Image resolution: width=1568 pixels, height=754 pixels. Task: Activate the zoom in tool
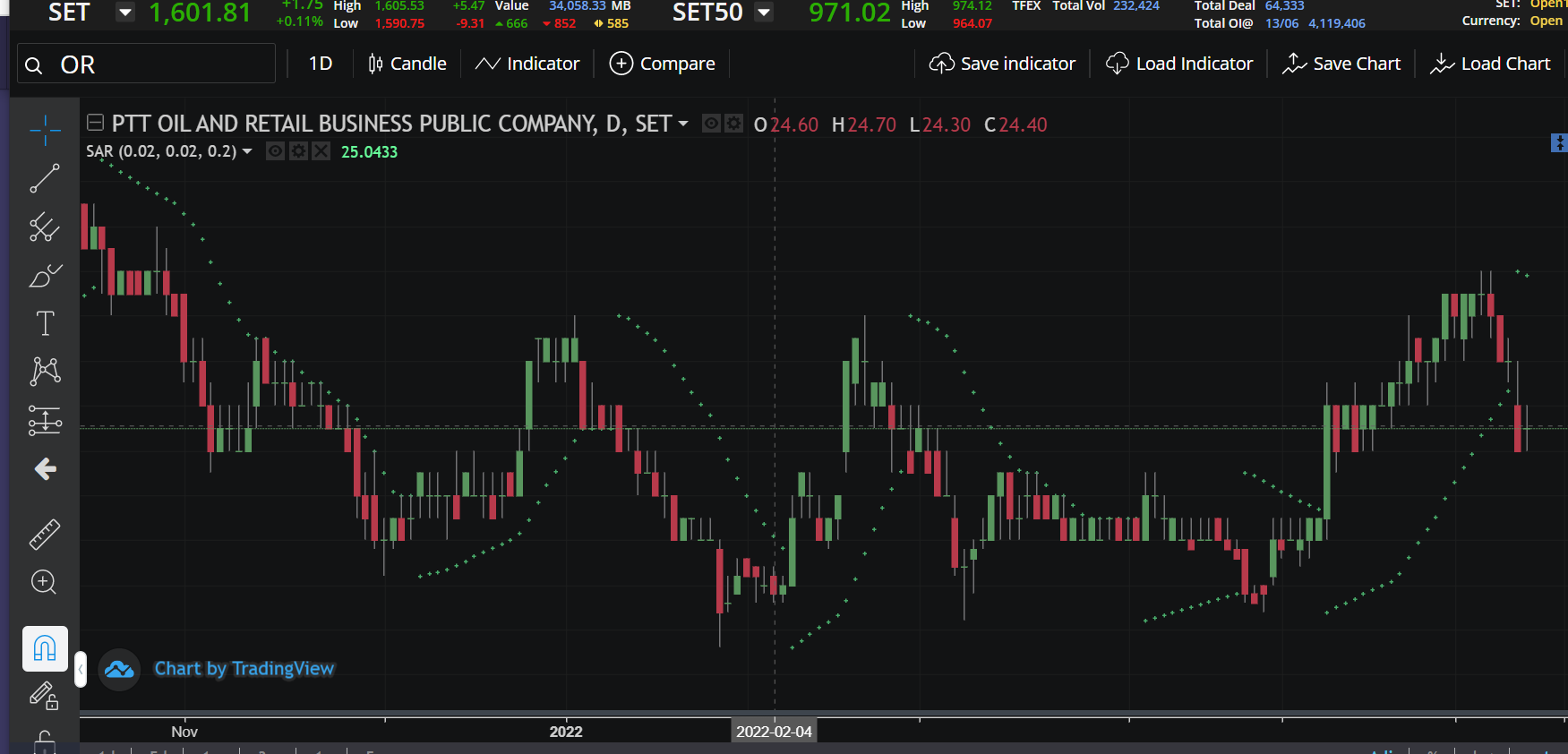[44, 583]
